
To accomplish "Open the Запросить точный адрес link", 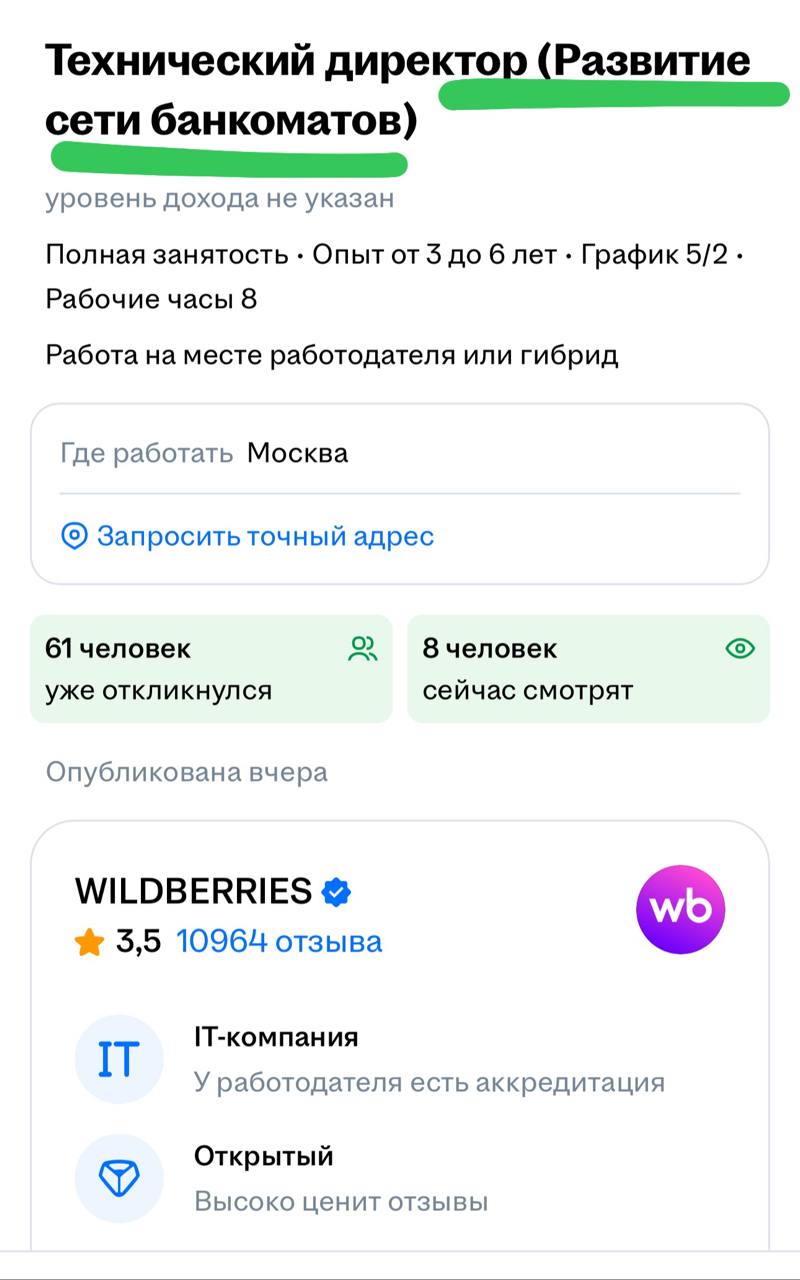I will click(x=265, y=536).
